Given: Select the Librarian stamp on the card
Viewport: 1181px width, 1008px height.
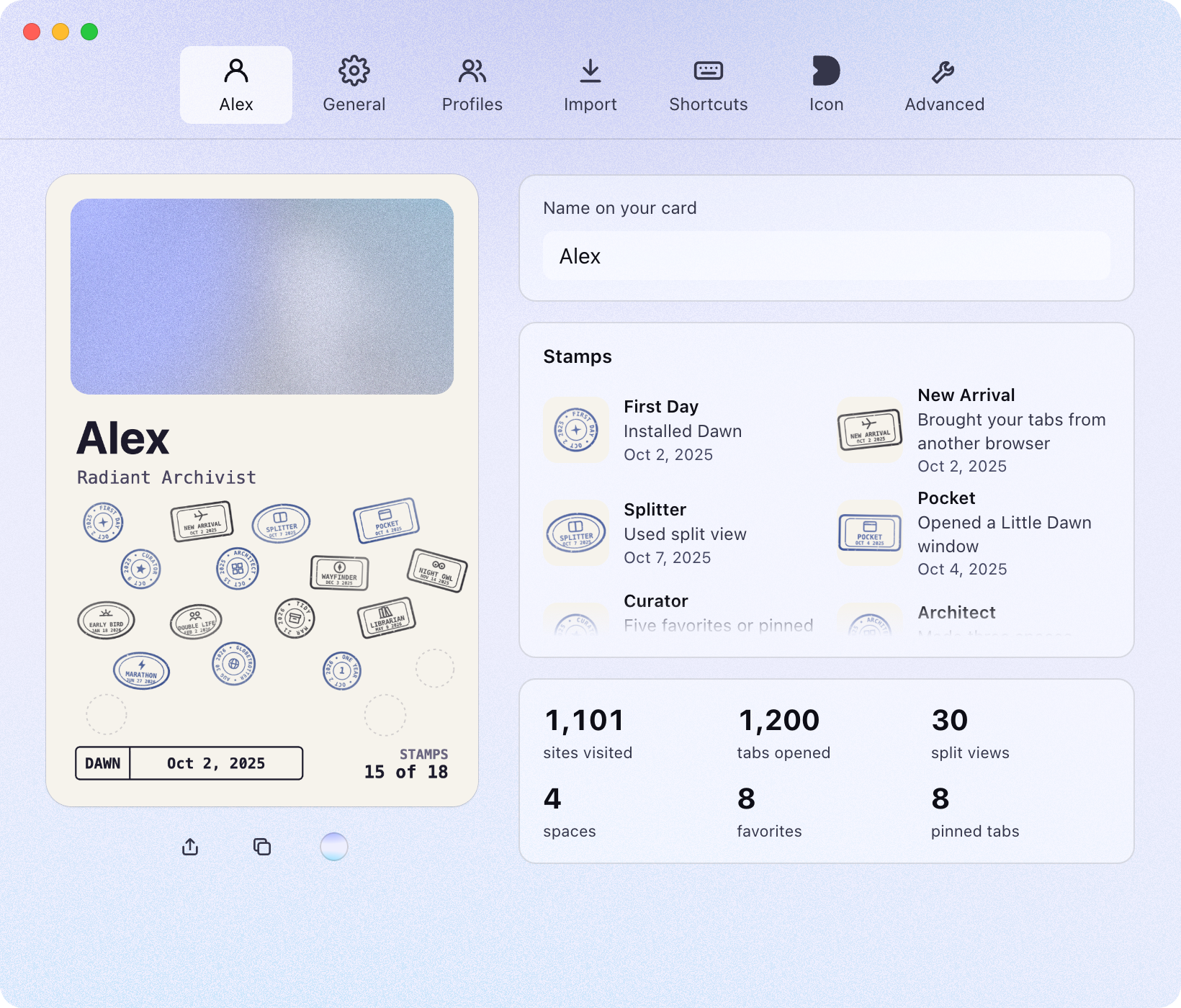Looking at the screenshot, I should coord(387,618).
